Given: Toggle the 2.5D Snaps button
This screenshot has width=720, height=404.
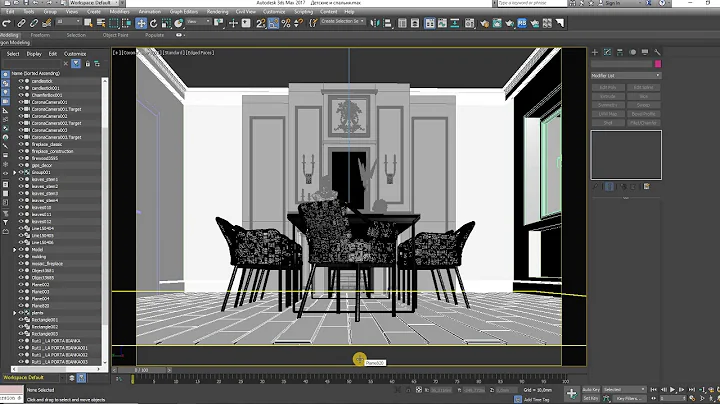Looking at the screenshot, I should (x=260, y=23).
